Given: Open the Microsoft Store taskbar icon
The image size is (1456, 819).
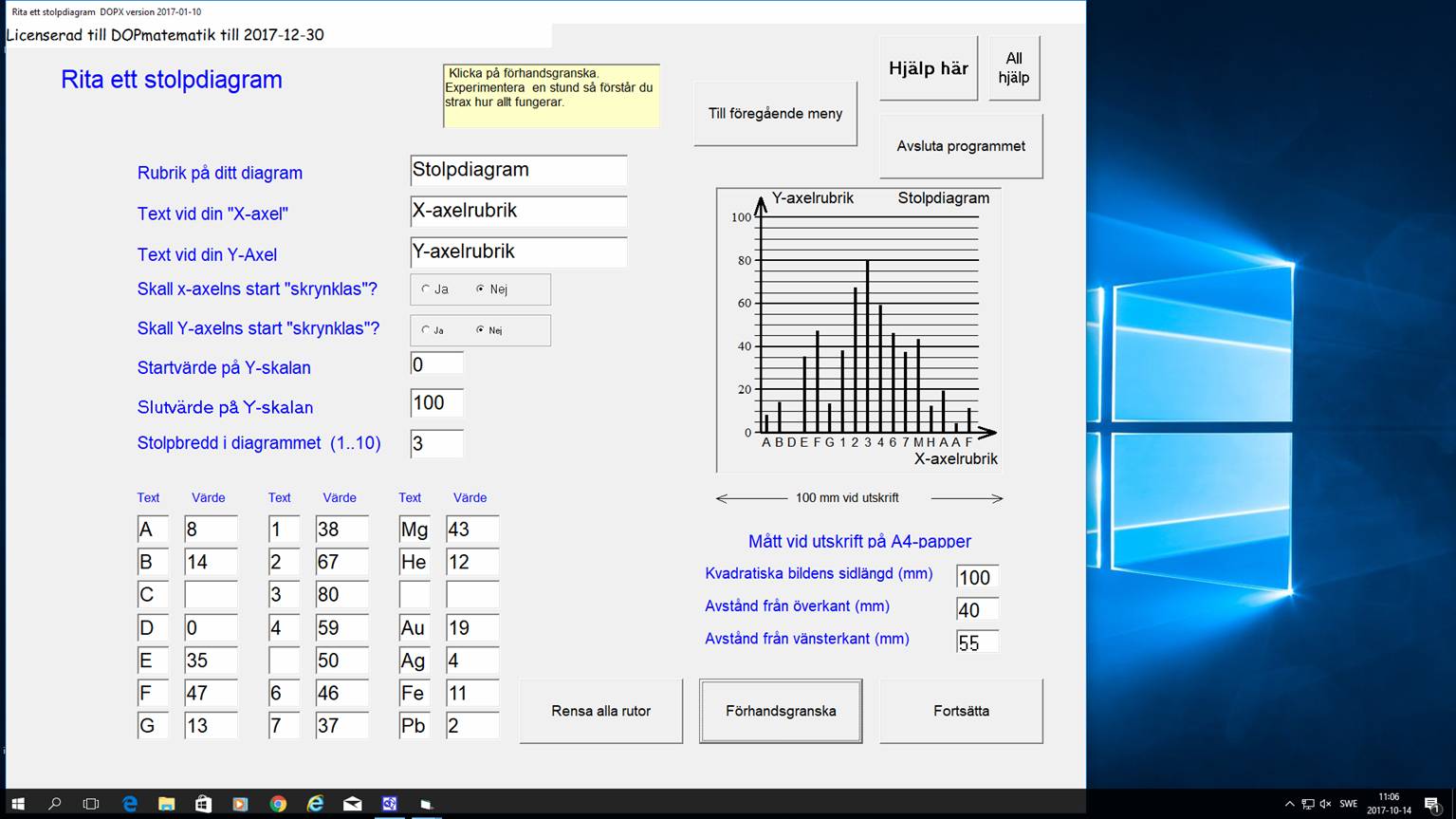Looking at the screenshot, I should 203,804.
